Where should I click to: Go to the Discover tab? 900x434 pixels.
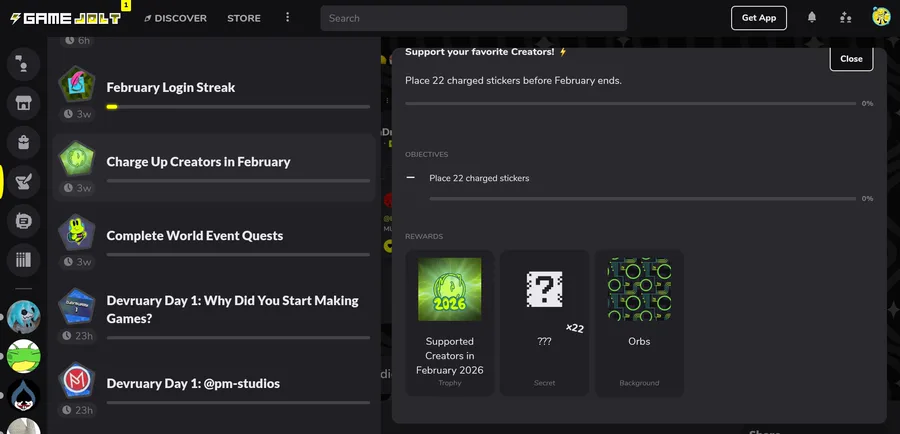[175, 18]
